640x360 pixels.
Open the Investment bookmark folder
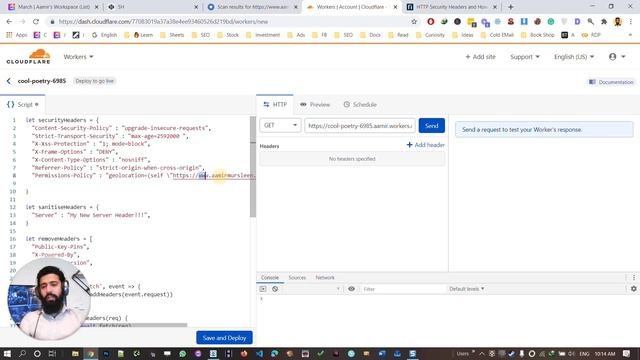tap(263, 35)
